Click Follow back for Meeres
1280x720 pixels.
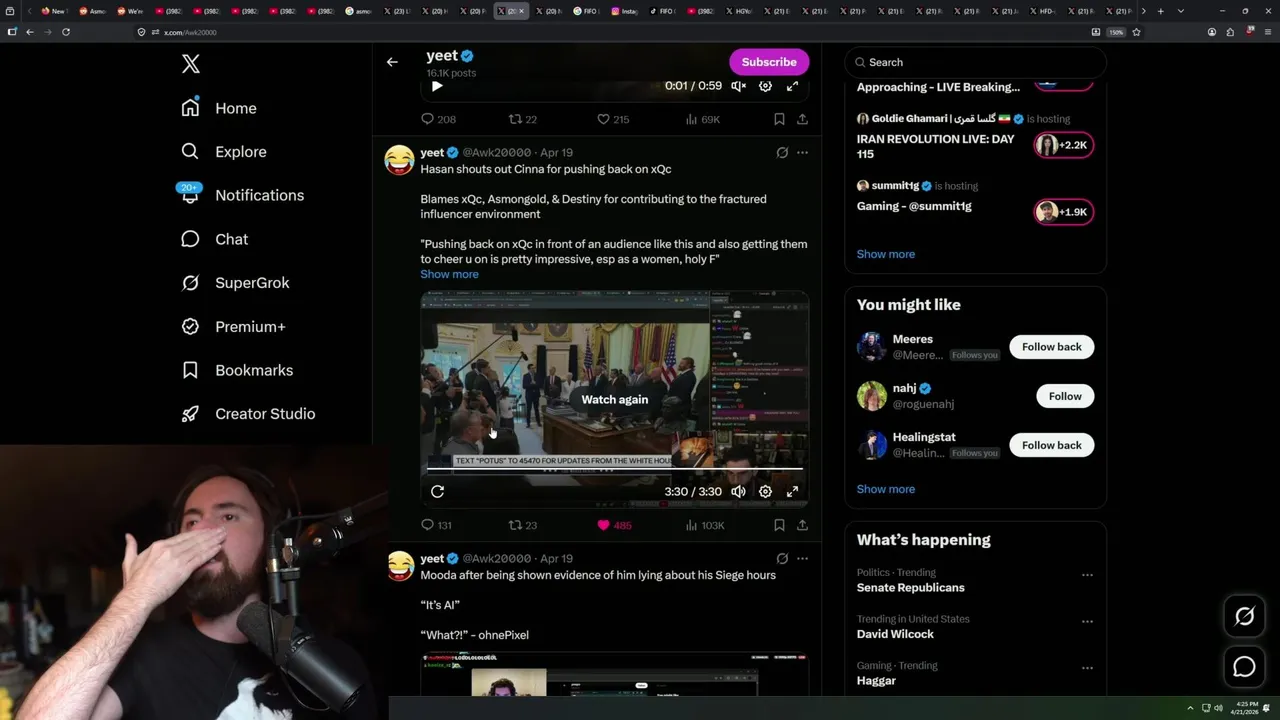click(x=1051, y=347)
